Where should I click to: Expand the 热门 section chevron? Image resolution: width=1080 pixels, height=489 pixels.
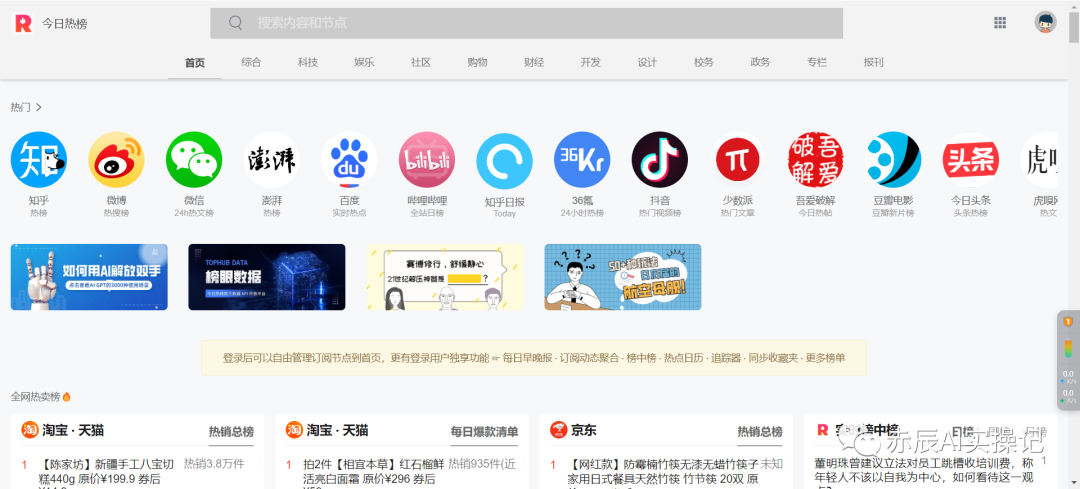(x=39, y=107)
